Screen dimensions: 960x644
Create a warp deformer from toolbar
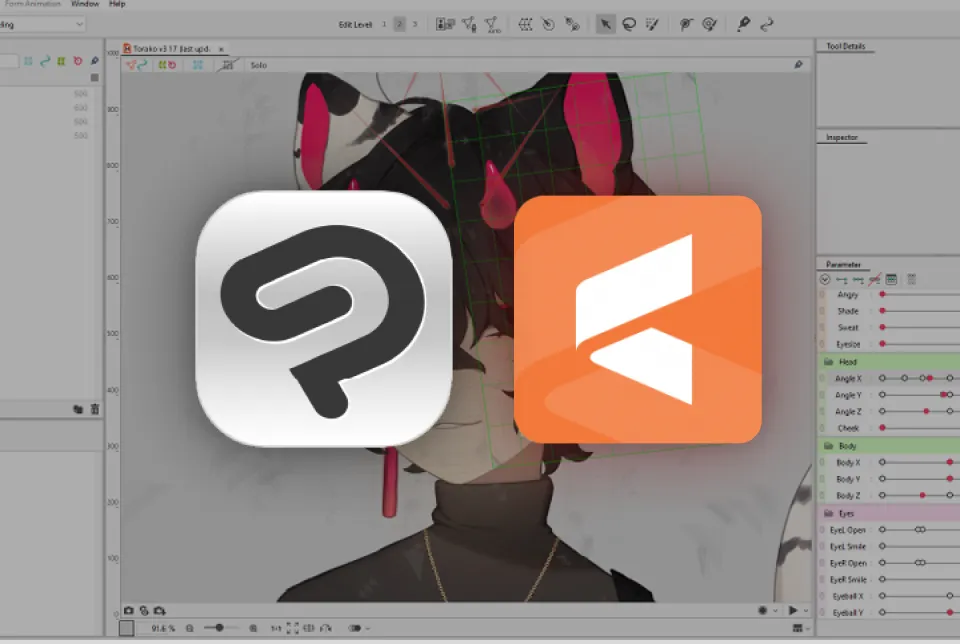[525, 24]
